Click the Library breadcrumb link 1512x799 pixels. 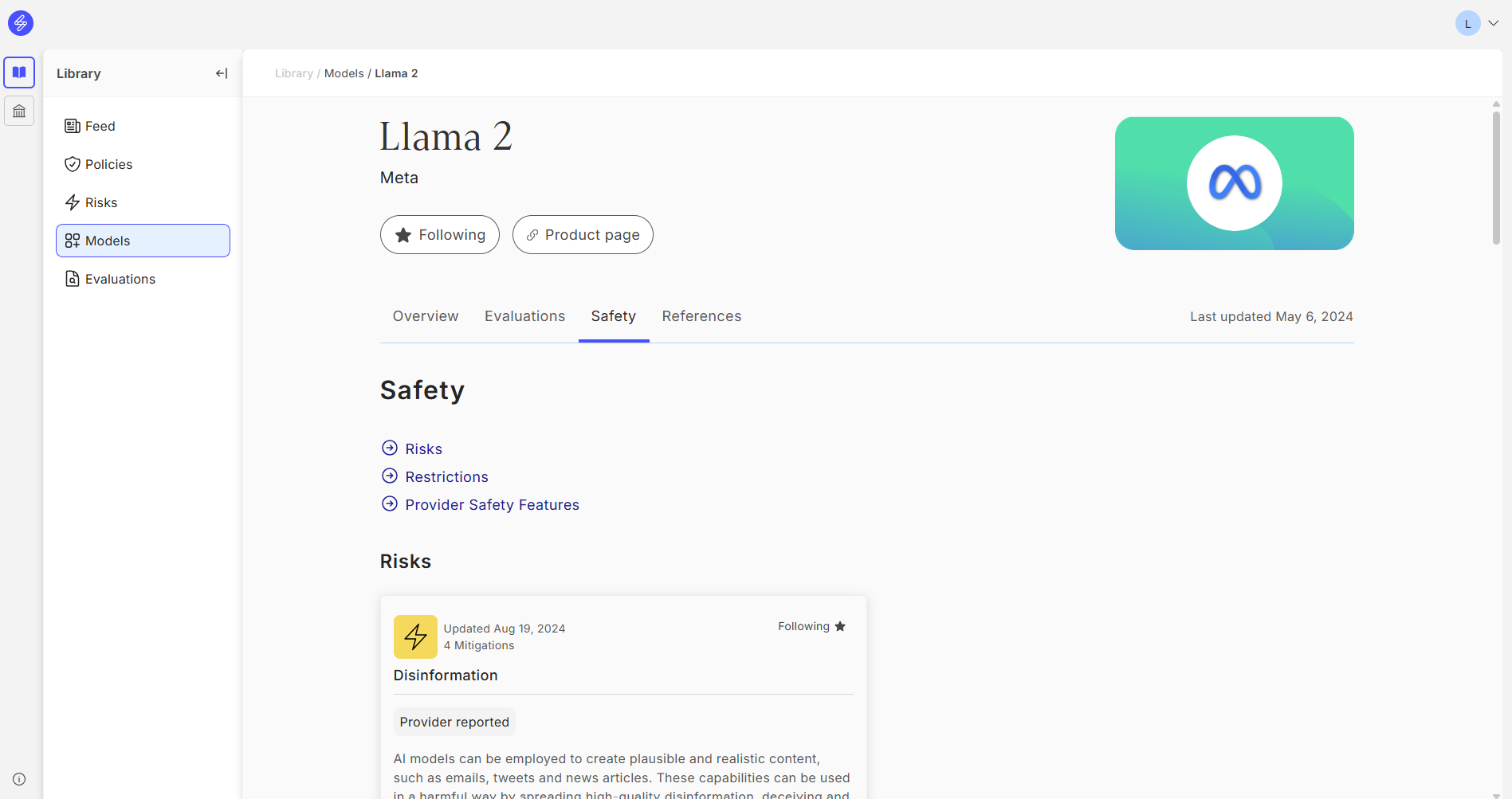(x=293, y=73)
